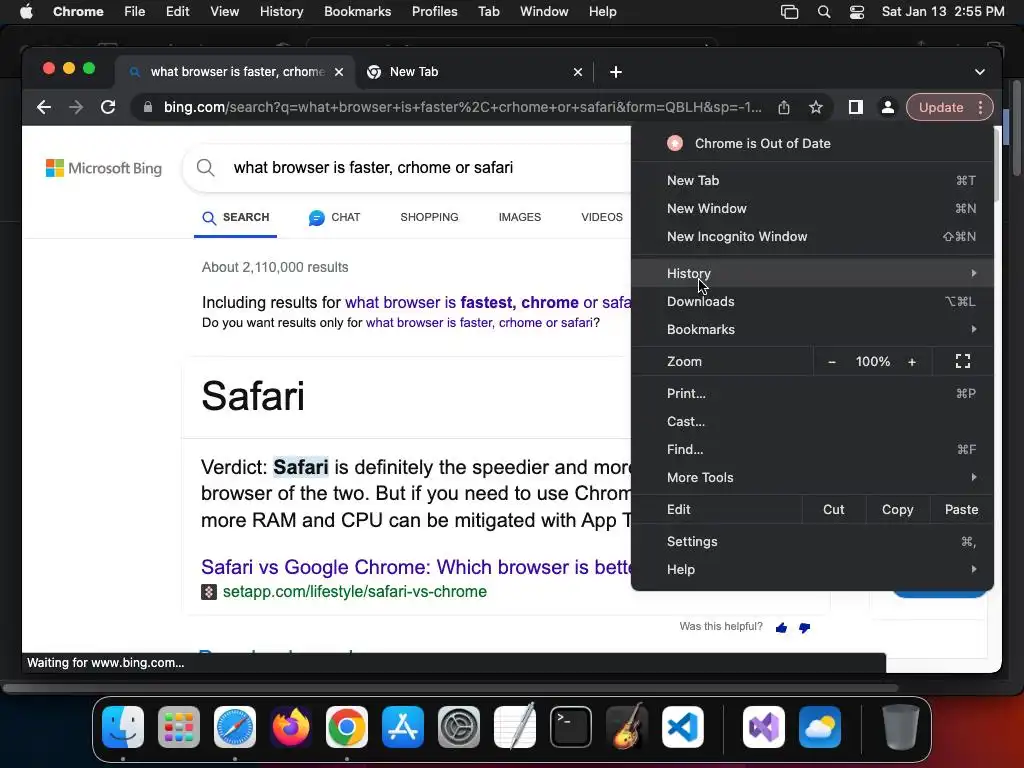Viewport: 1024px width, 768px height.
Task: Expand the History submenu
Action: point(812,273)
